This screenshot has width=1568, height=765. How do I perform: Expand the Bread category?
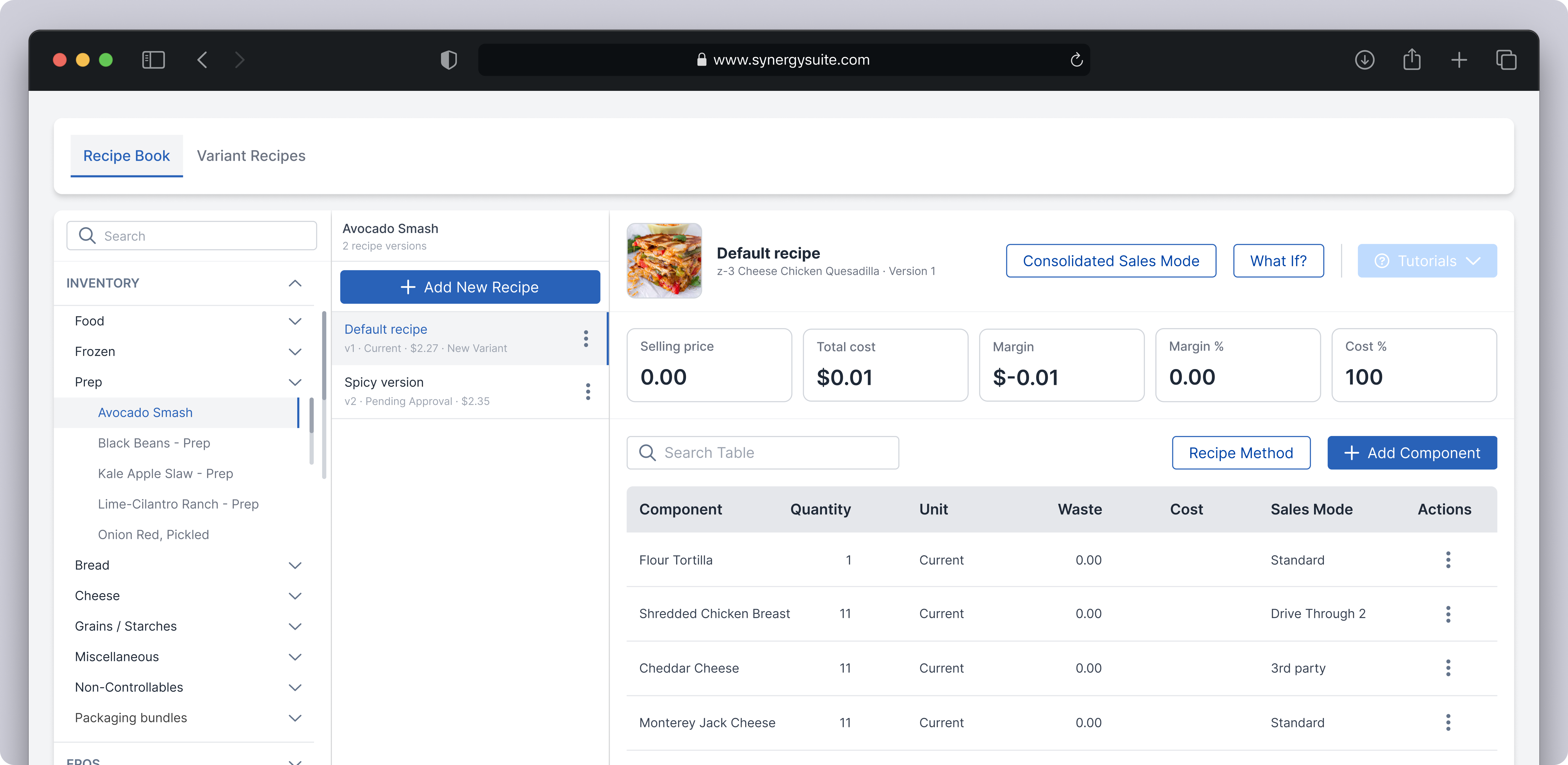[x=295, y=565]
